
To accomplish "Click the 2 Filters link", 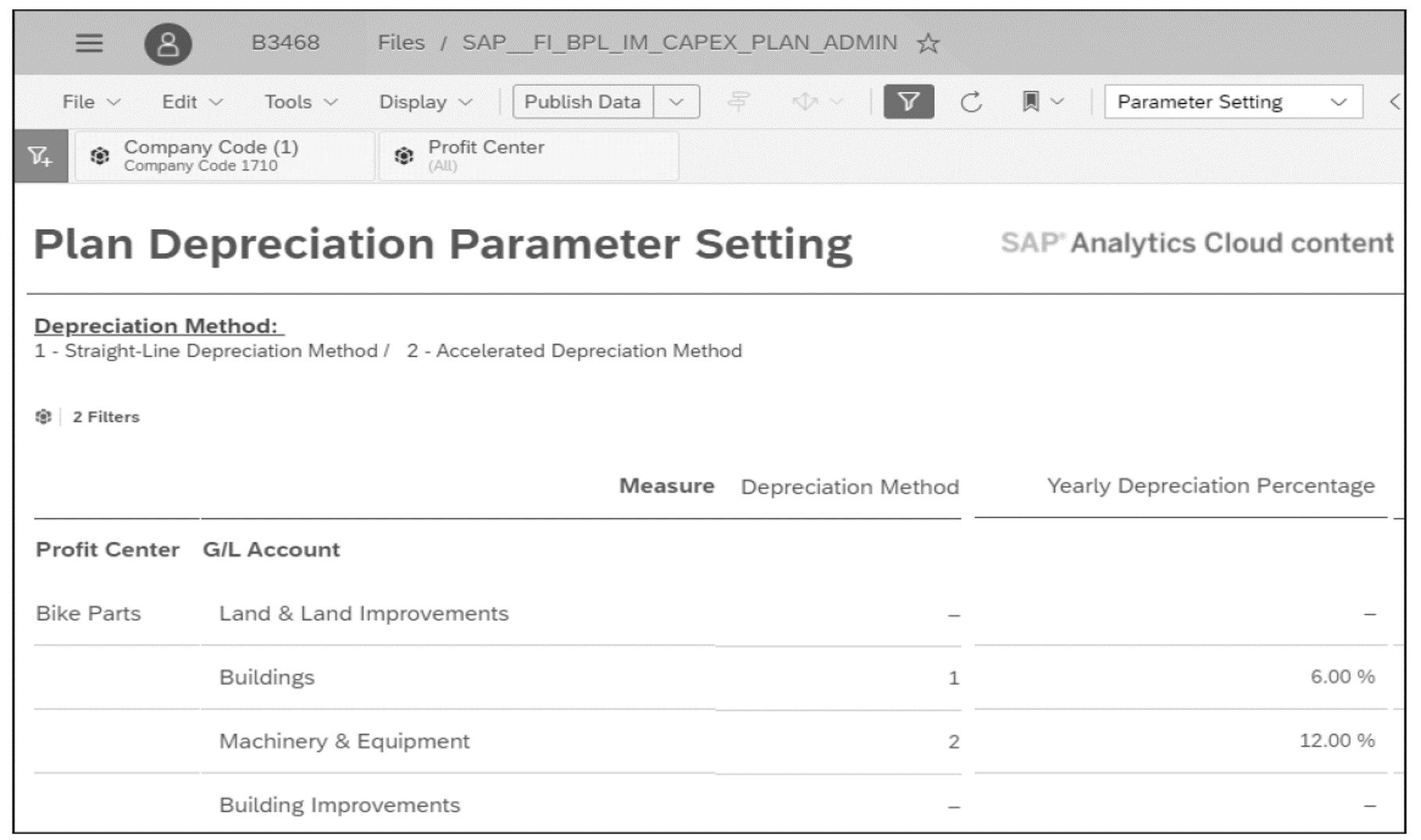I will click(x=105, y=416).
